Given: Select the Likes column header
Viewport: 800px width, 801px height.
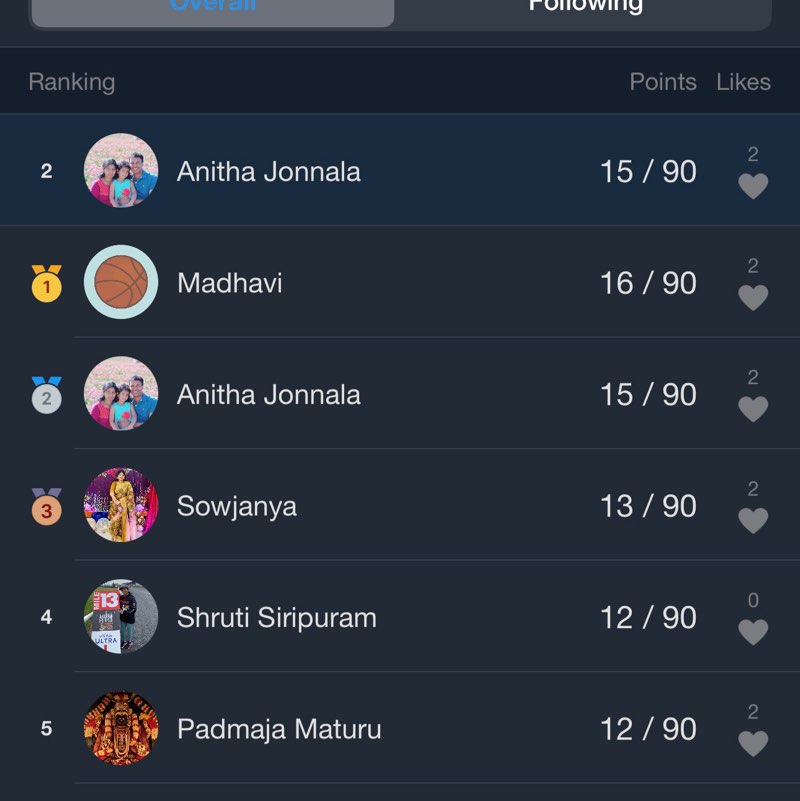Looking at the screenshot, I should tap(743, 82).
